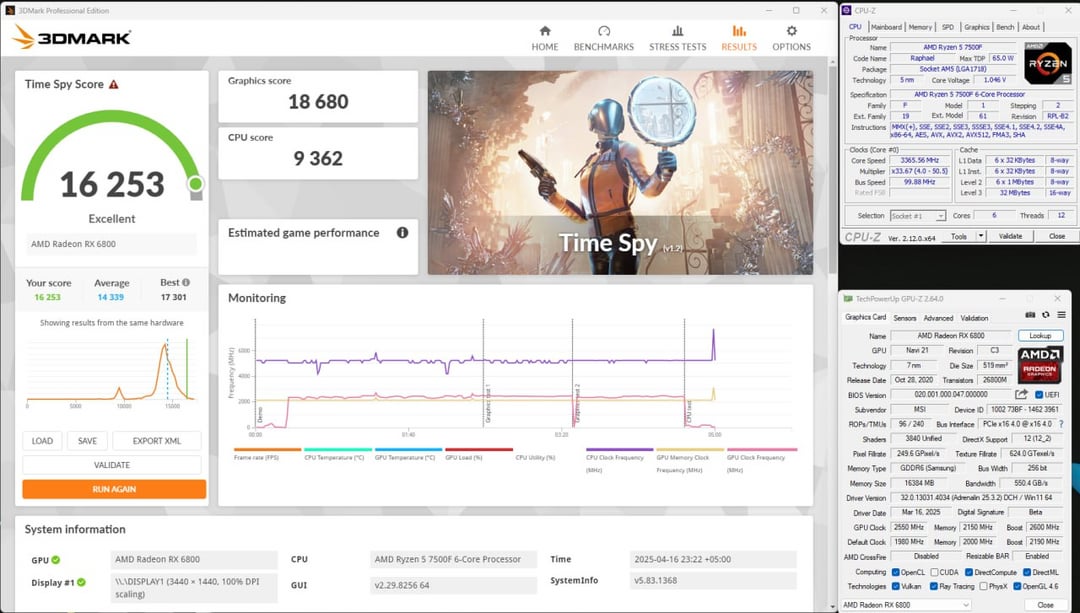The image size is (1080, 613).
Task: Toggle the DirectCompute checkbox in GPU-Z
Action: tap(968, 572)
